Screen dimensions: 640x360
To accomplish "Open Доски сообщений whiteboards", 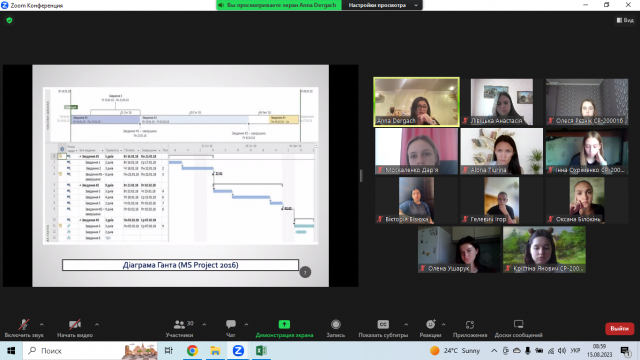I will click(x=518, y=328).
